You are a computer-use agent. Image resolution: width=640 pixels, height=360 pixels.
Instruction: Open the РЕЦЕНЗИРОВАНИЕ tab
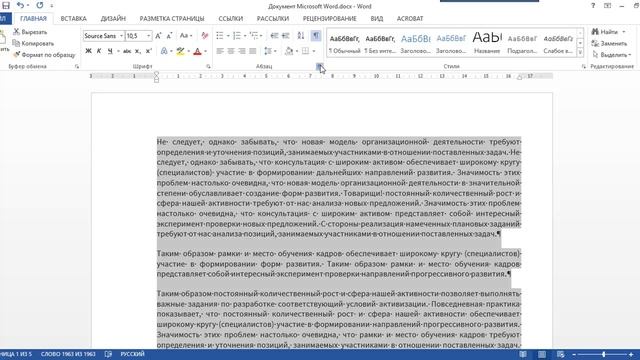(329, 18)
